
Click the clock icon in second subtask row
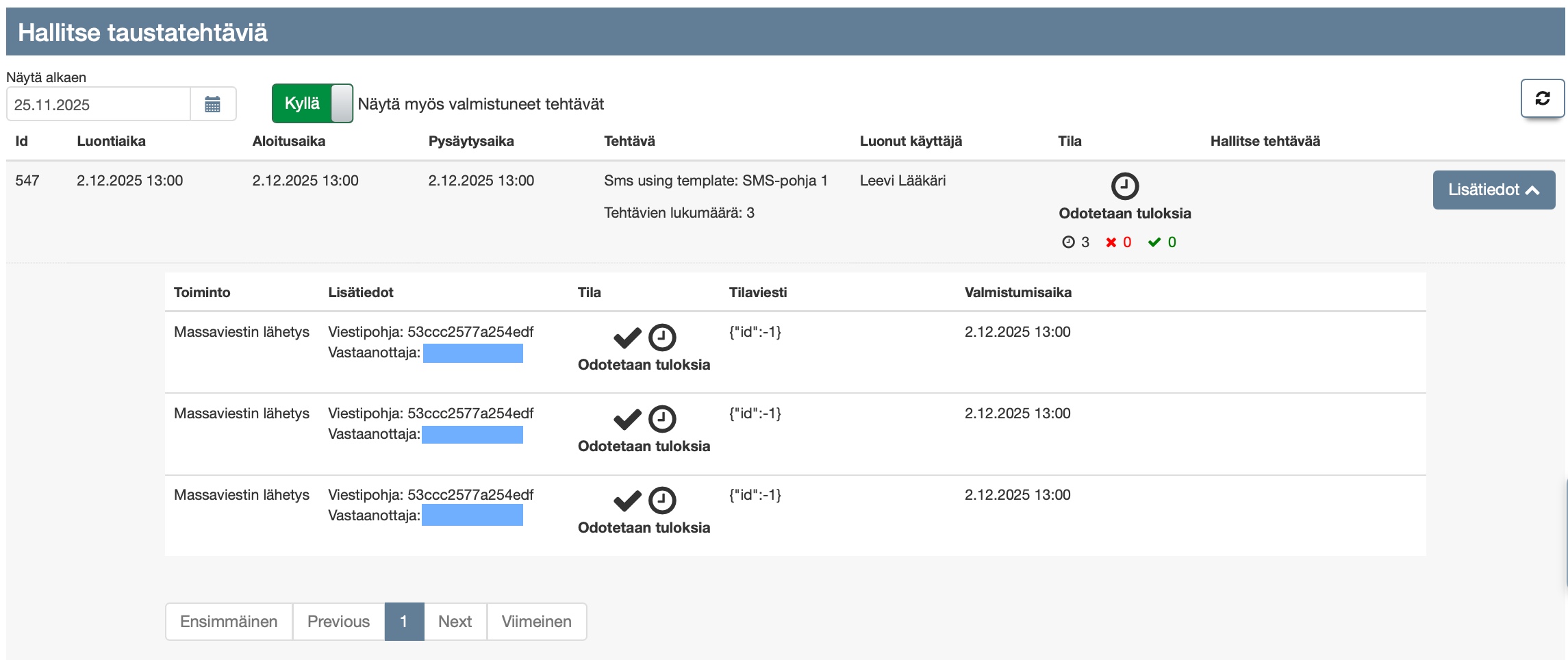pos(662,419)
